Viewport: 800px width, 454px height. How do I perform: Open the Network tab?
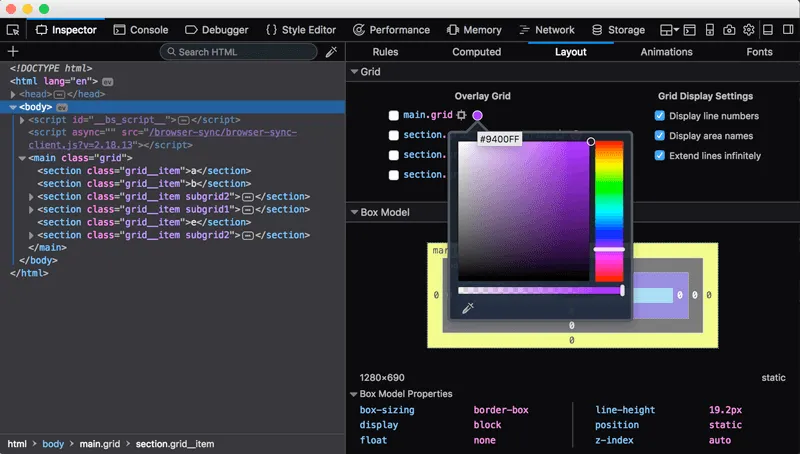click(x=547, y=30)
